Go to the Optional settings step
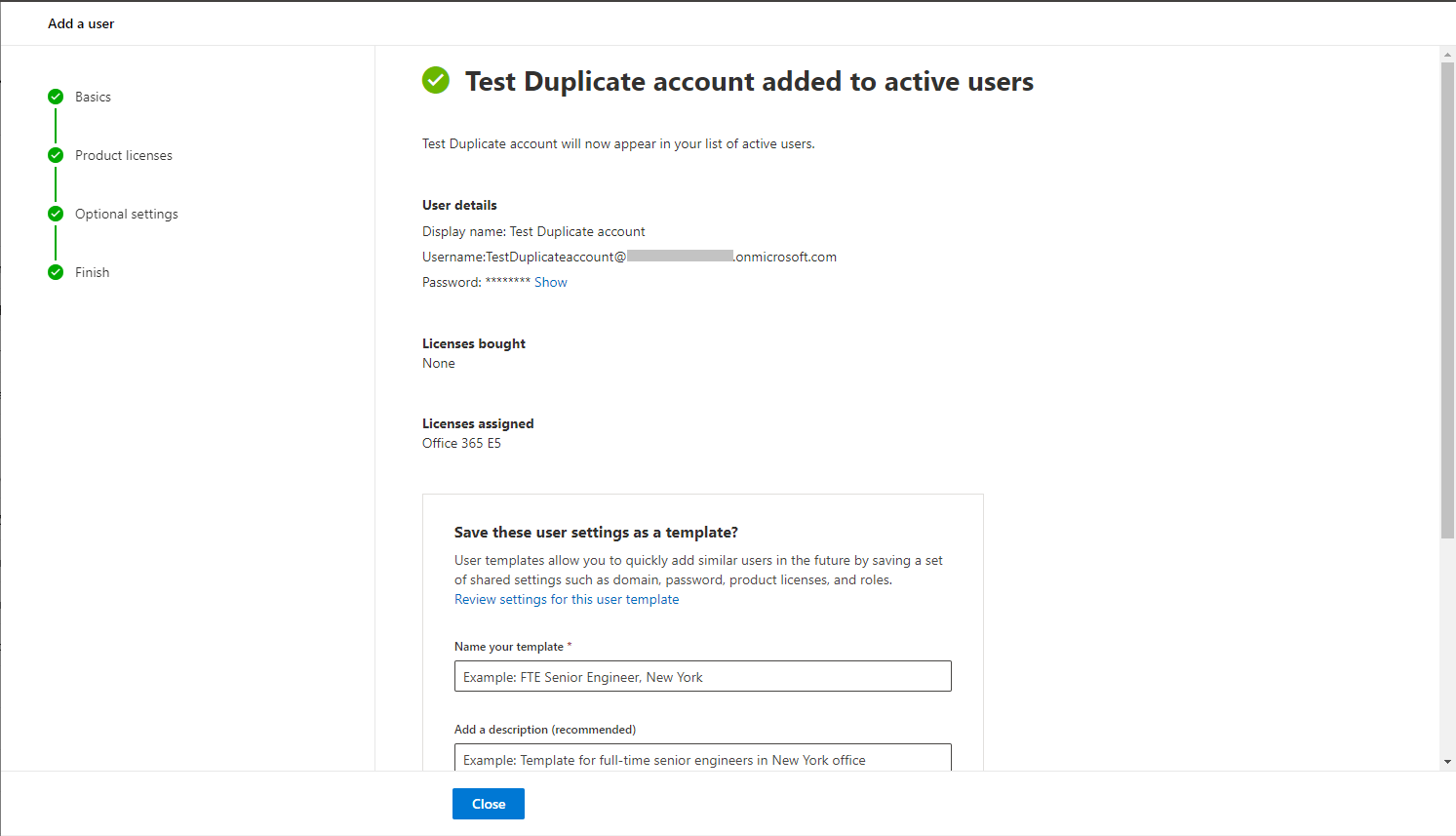The width and height of the screenshot is (1456, 836). tap(127, 214)
